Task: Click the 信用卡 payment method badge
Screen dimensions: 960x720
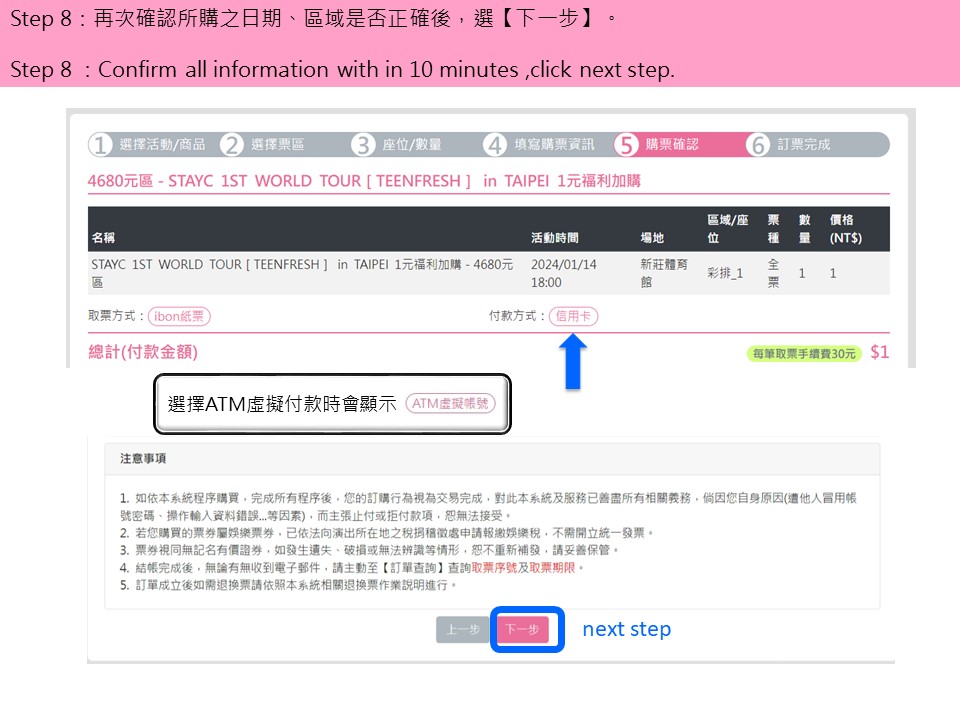Action: (x=573, y=316)
